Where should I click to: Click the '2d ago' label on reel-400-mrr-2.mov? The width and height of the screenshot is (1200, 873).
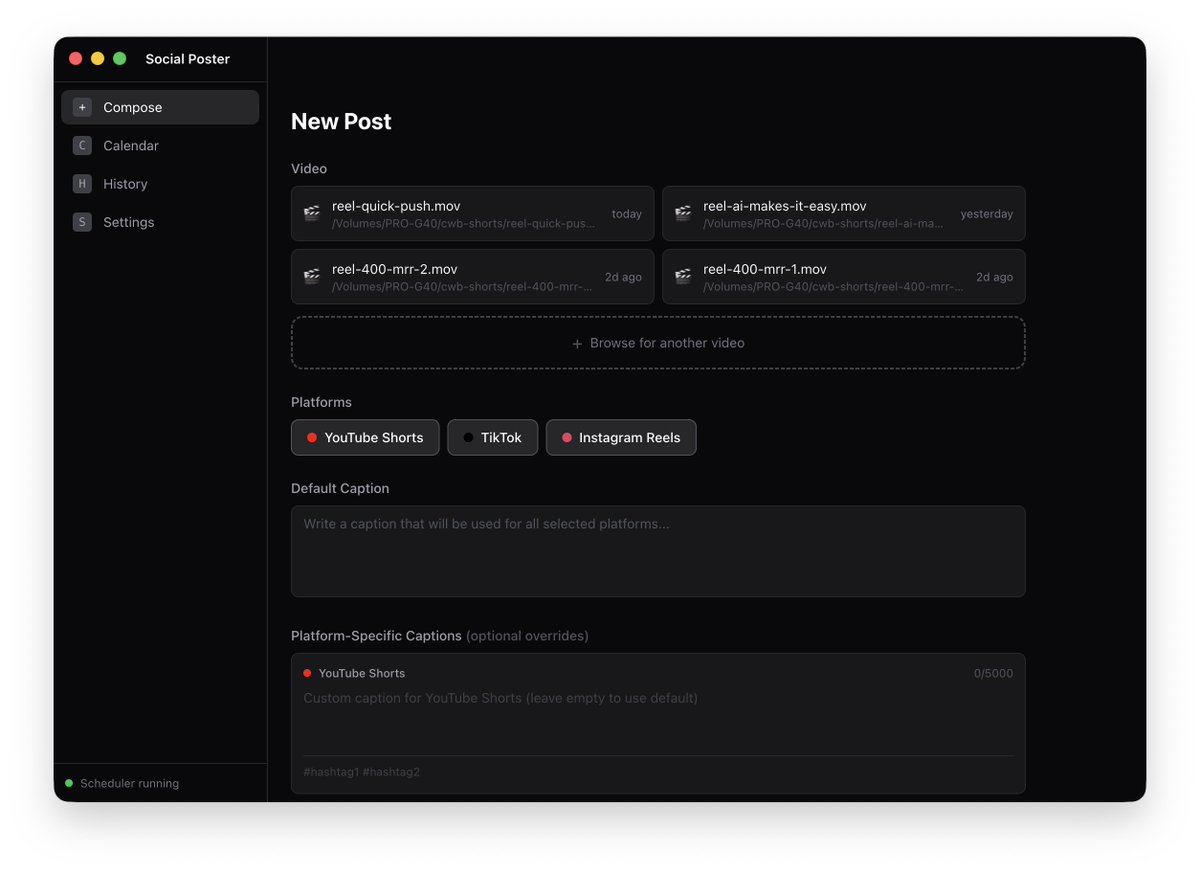click(623, 277)
